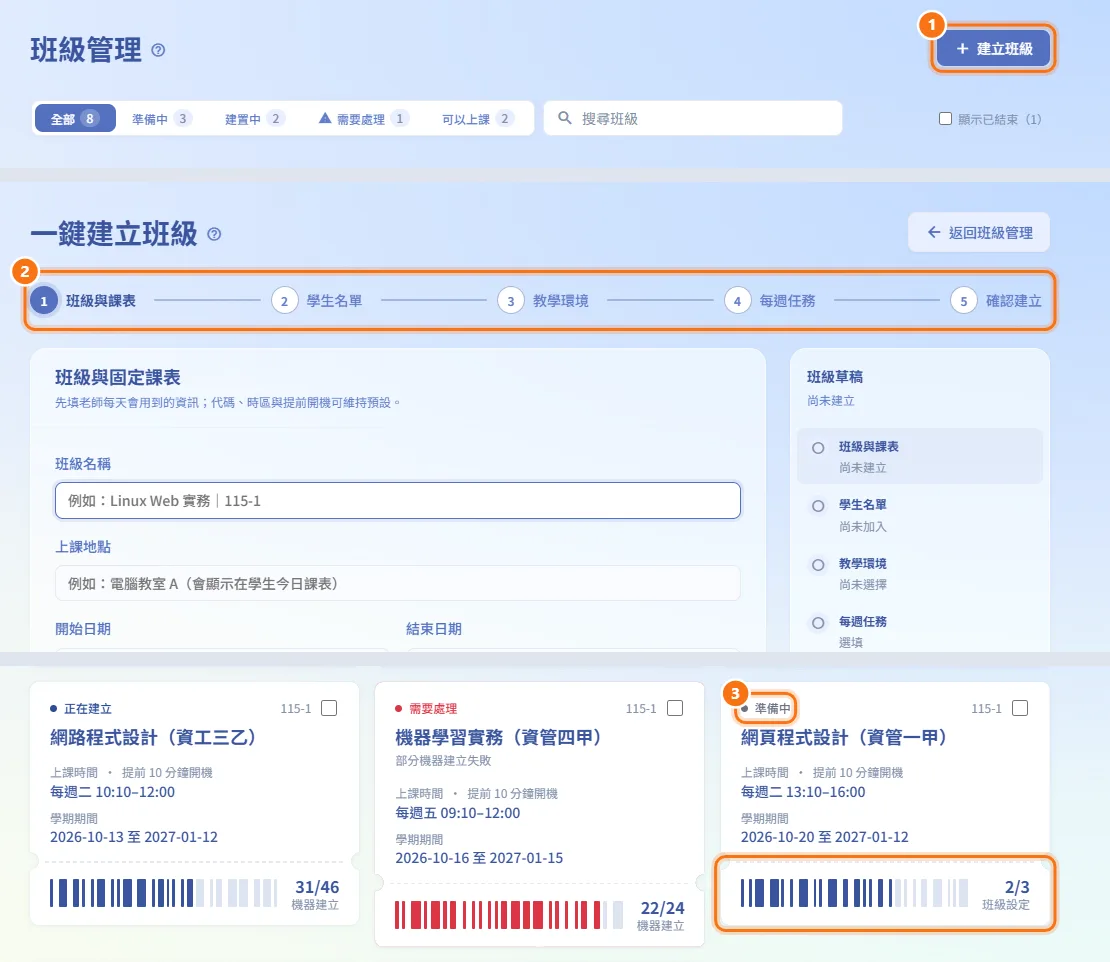1110x962 pixels.
Task: Check the 機器學習實務 class card checkbox
Action: coord(675,708)
